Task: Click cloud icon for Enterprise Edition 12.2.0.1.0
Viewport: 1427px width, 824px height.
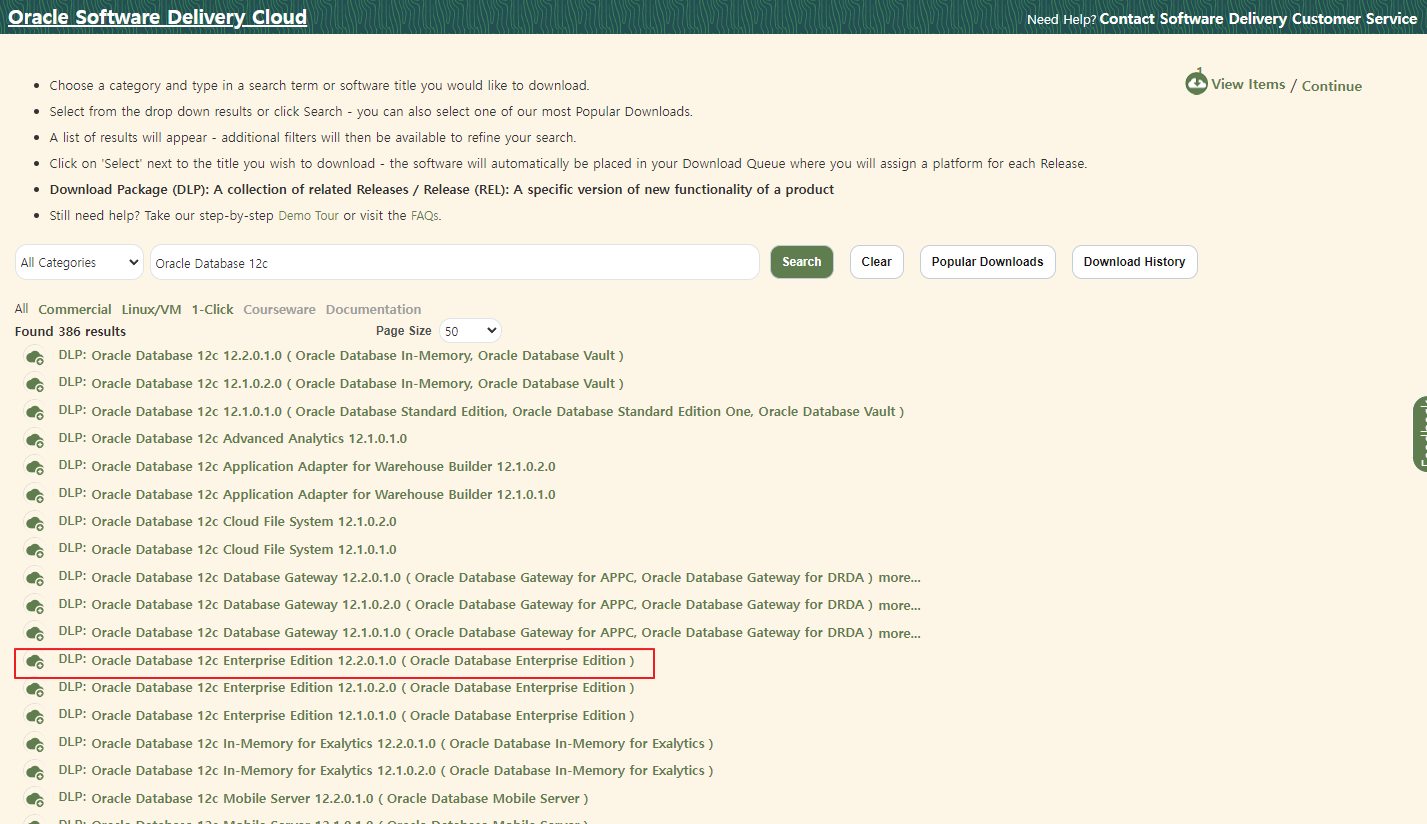Action: tap(35, 661)
